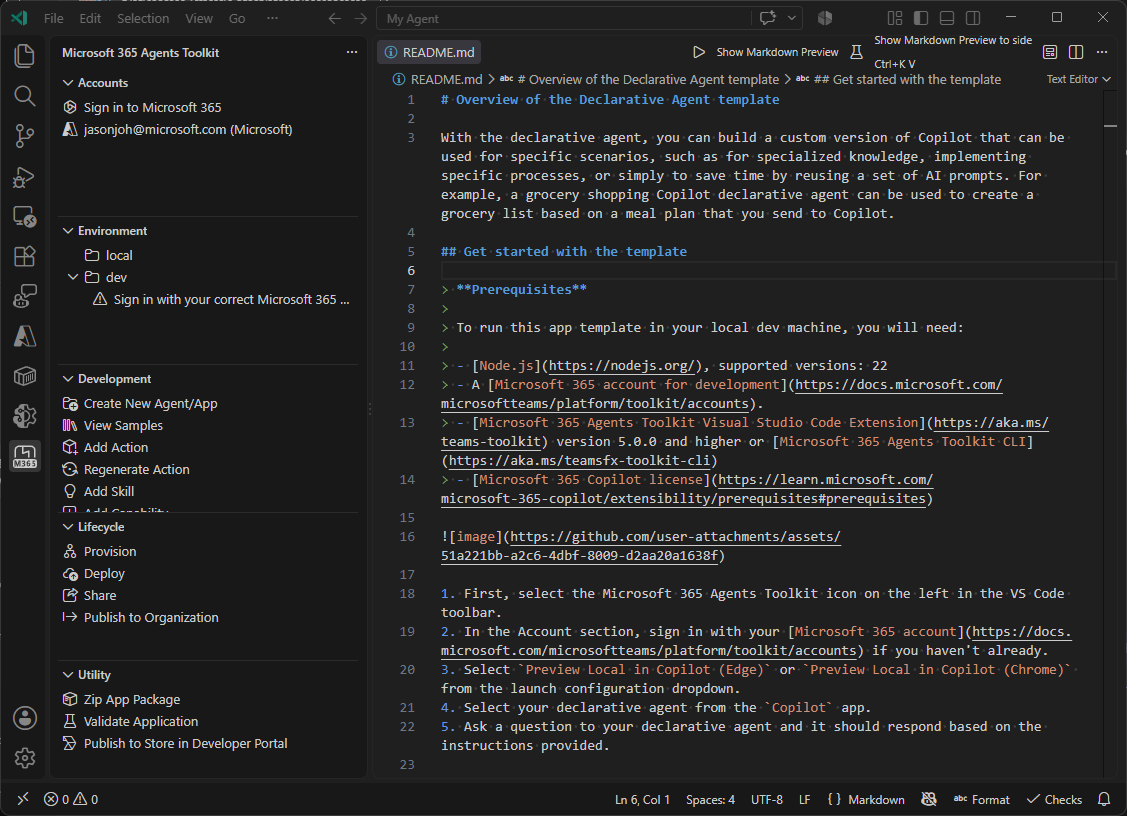Open the Run and Debug view

24,176
